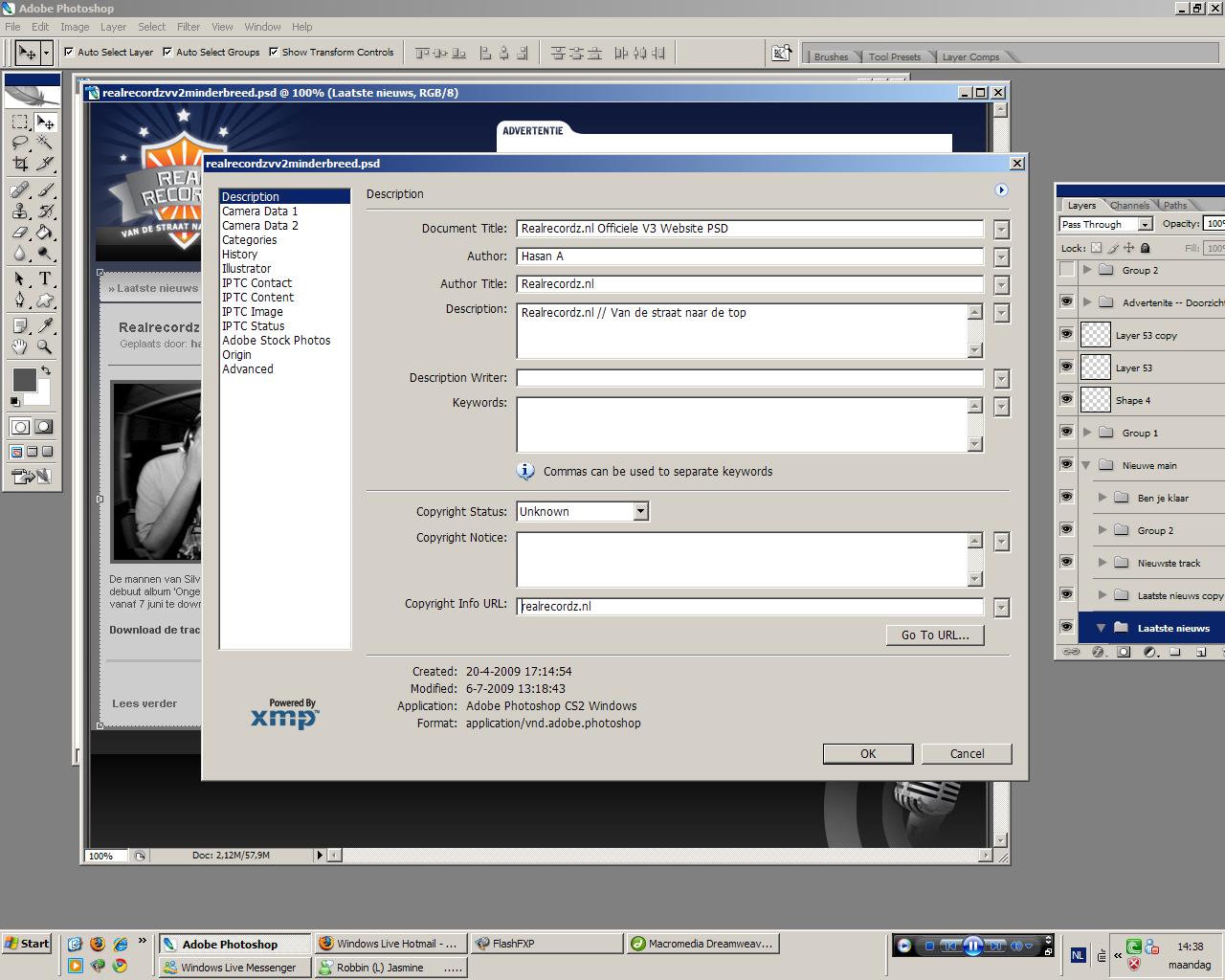
Task: Select the Path Selection arrow tool
Action: tap(20, 278)
